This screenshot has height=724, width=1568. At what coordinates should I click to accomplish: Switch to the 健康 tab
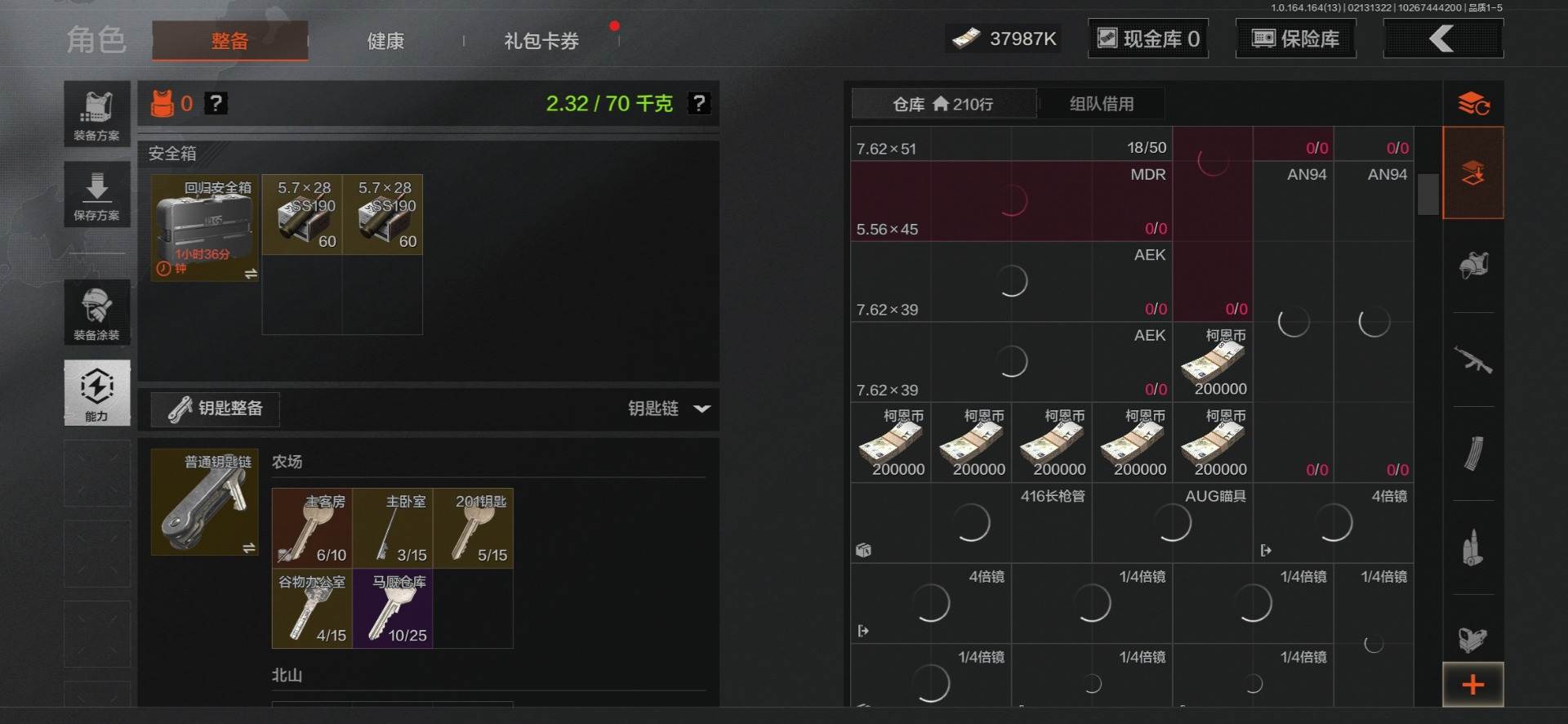(385, 41)
